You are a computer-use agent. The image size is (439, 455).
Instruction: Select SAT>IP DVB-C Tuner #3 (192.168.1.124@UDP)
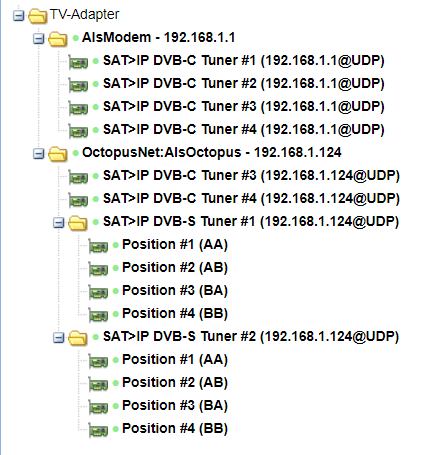tap(251, 176)
